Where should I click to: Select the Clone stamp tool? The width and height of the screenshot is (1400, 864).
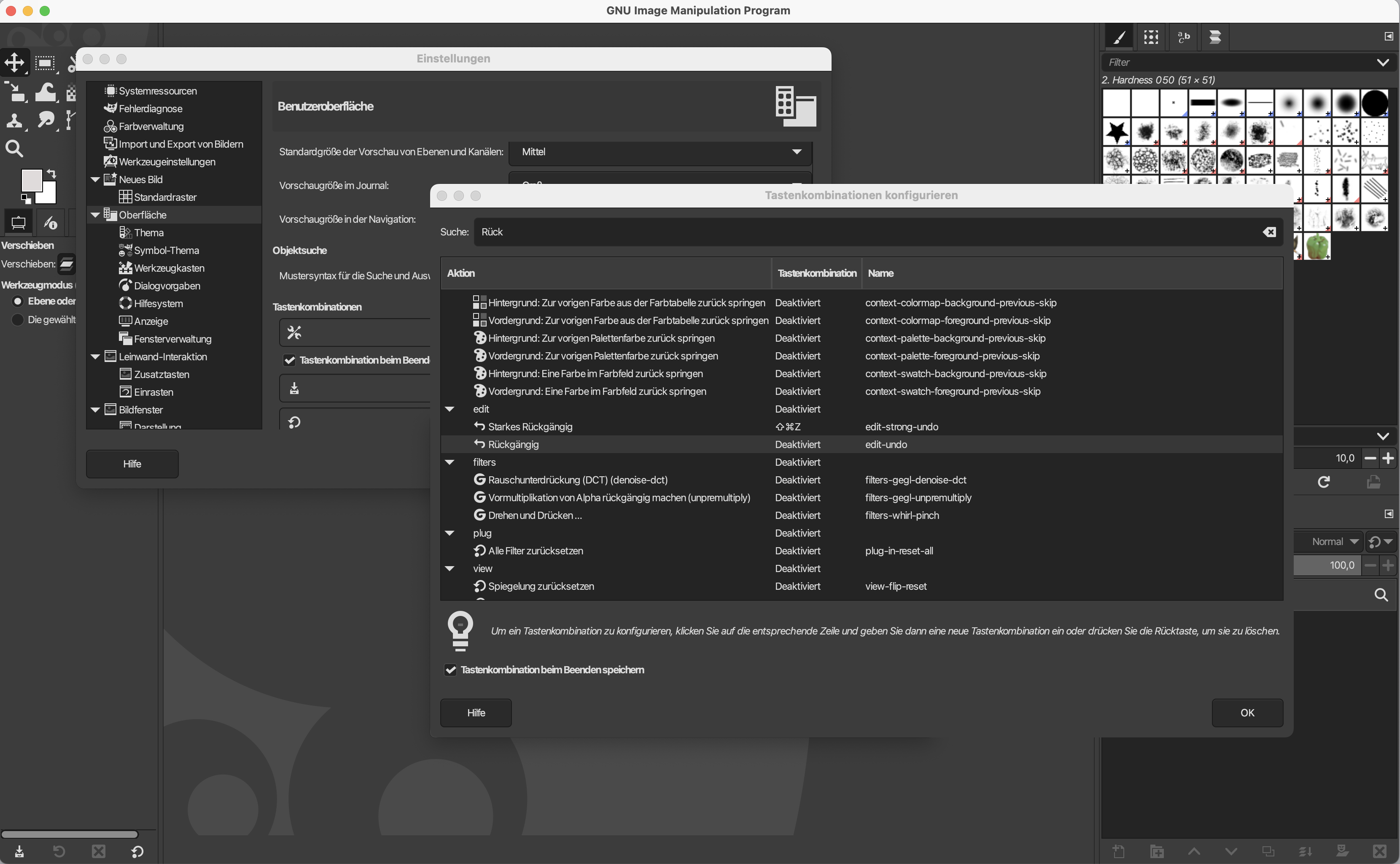(x=15, y=121)
